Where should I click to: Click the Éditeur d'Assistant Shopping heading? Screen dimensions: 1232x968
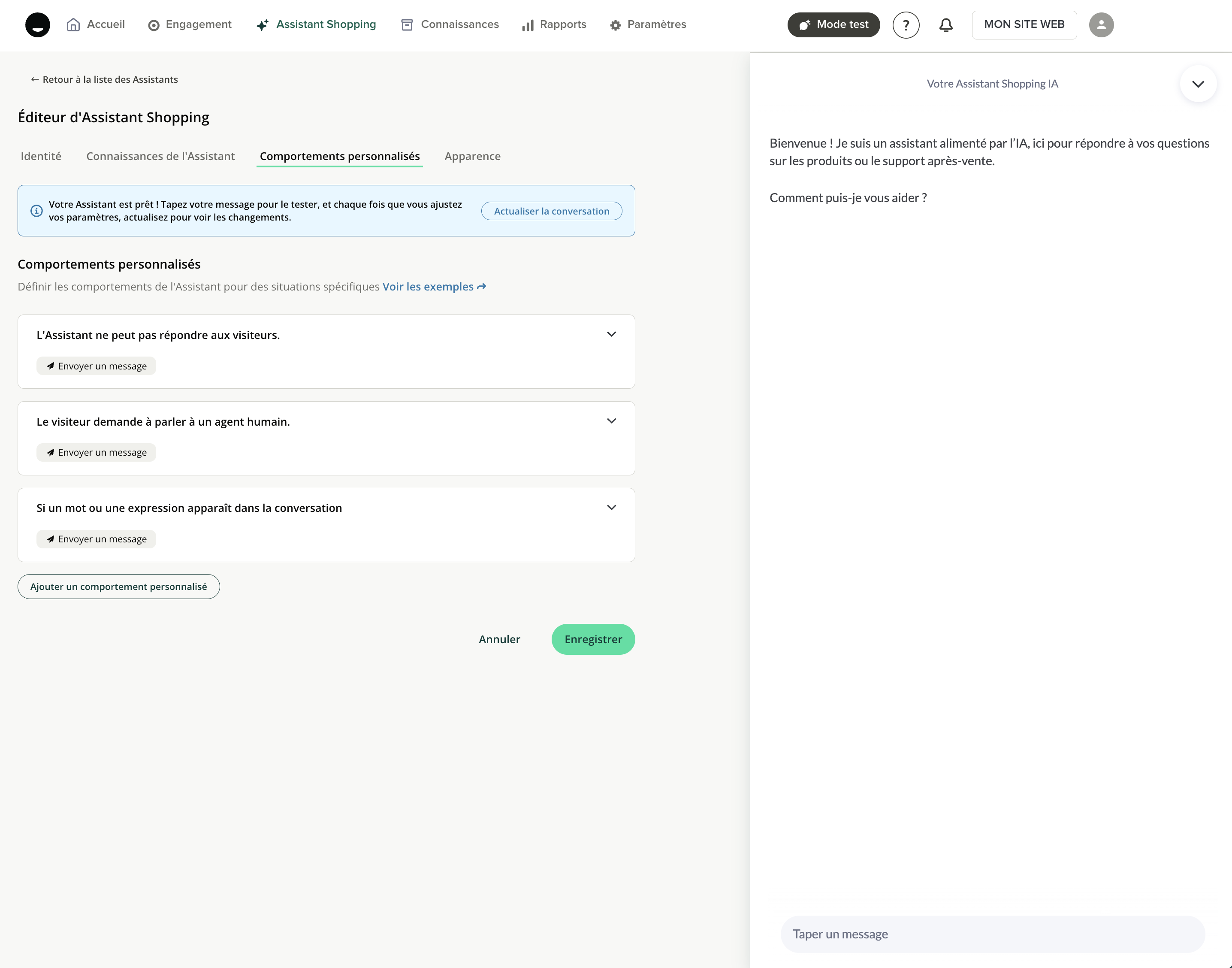[x=113, y=117]
